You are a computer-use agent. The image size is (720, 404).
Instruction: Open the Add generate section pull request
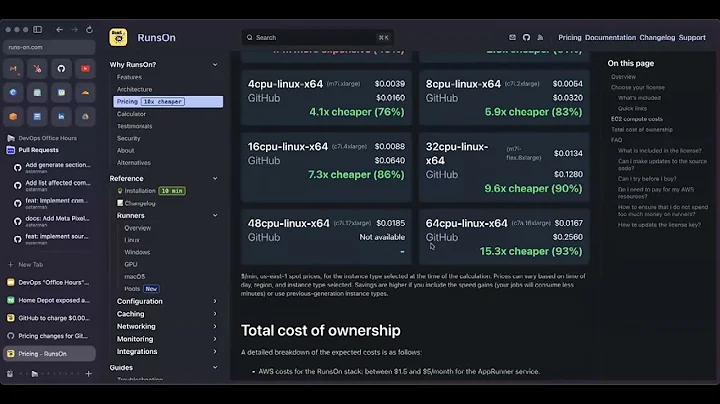52,168
